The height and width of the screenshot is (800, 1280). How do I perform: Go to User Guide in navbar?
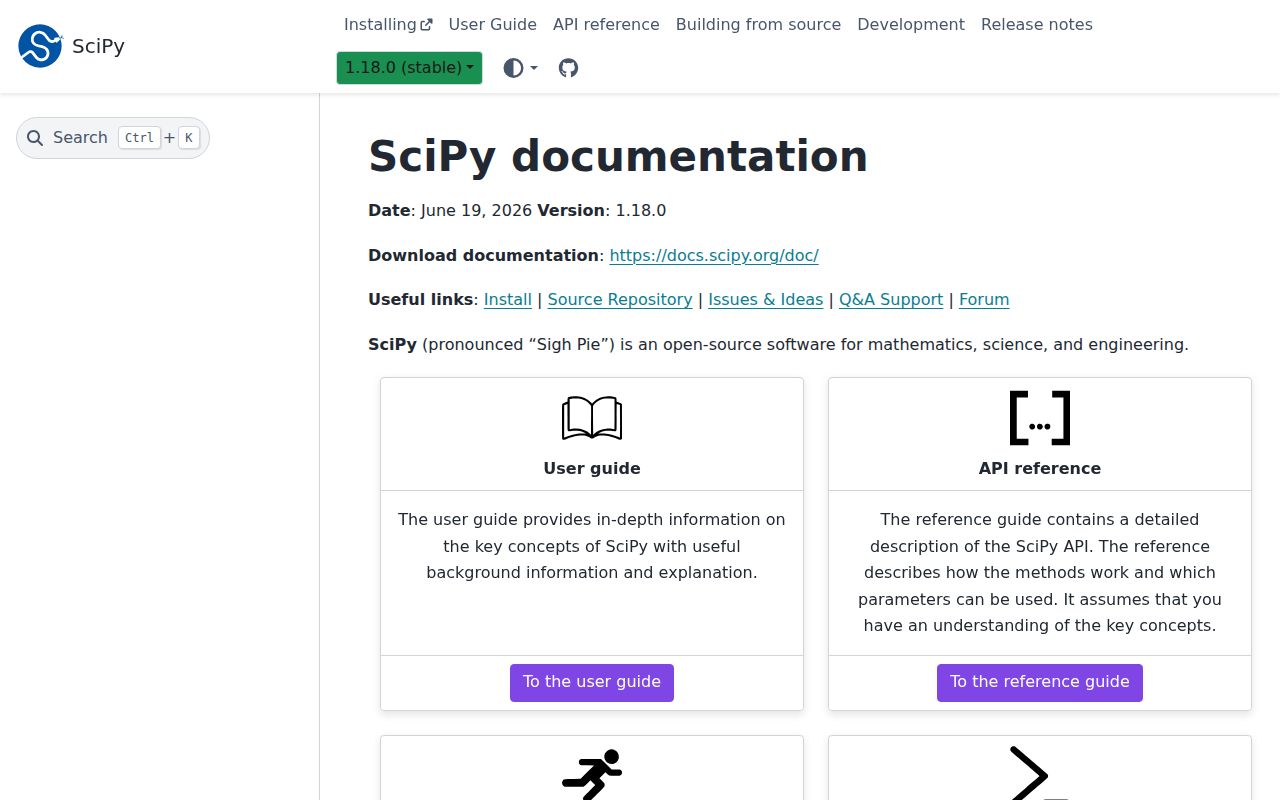click(x=493, y=24)
